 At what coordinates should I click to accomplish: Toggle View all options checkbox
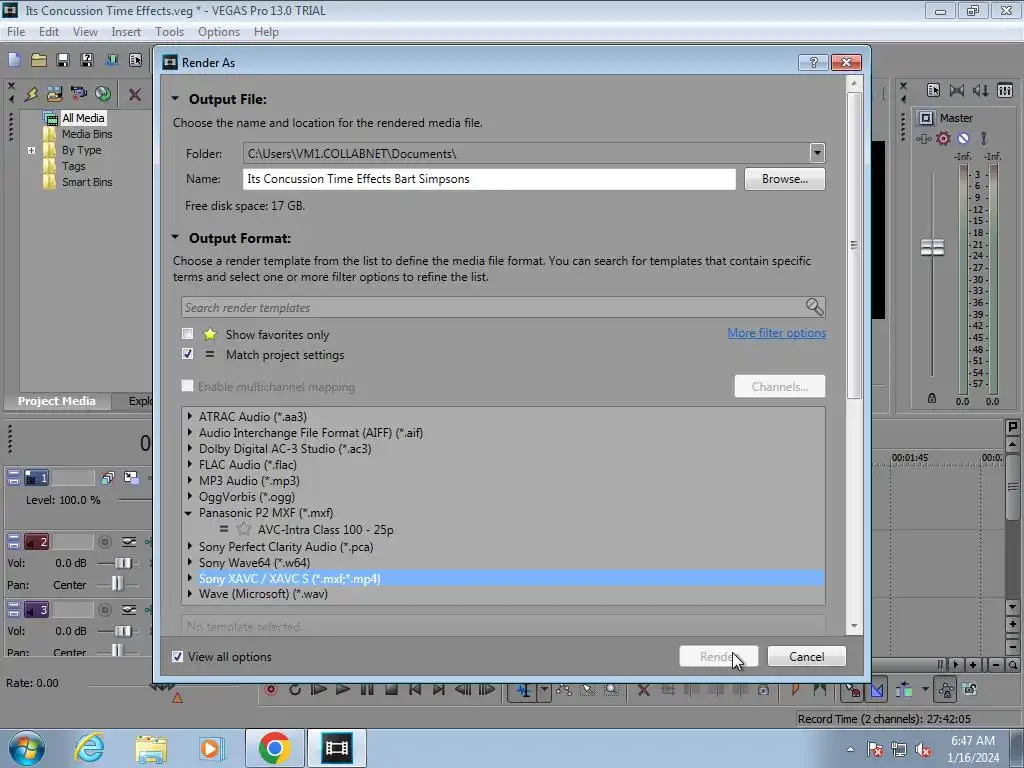[x=177, y=656]
